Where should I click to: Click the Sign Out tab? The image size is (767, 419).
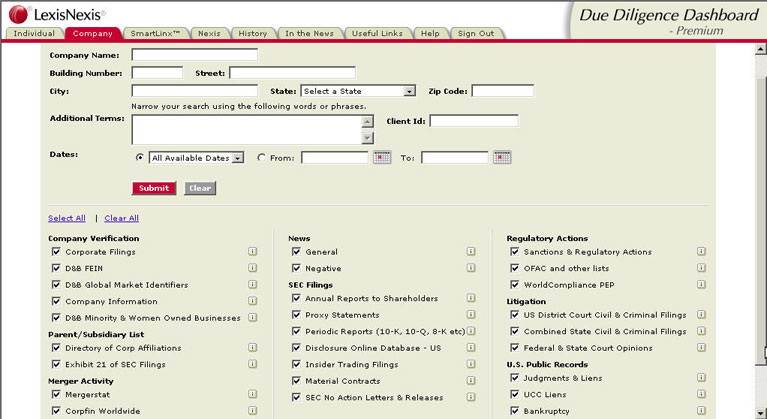pos(476,33)
